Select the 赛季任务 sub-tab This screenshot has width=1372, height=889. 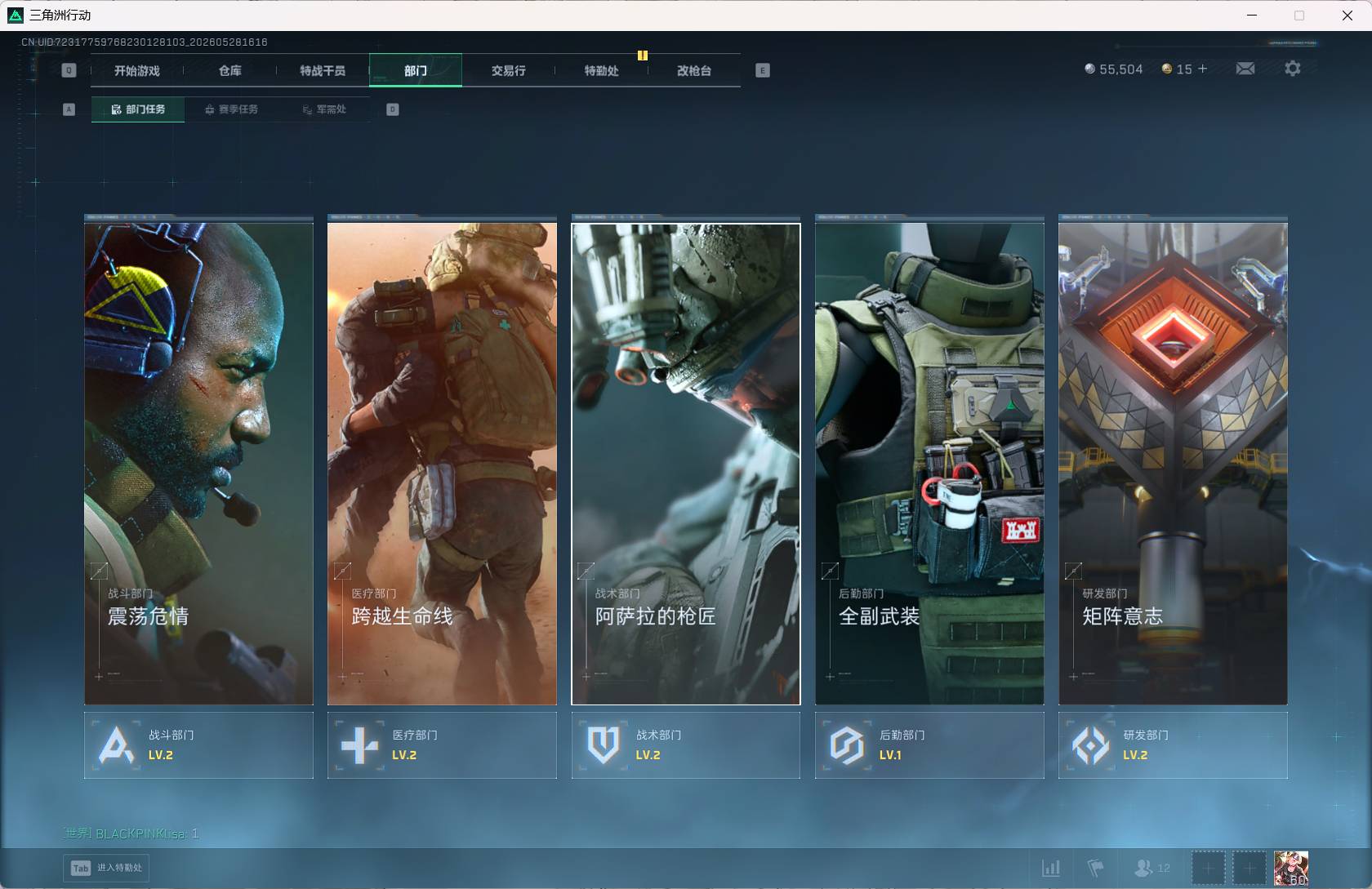tap(231, 109)
